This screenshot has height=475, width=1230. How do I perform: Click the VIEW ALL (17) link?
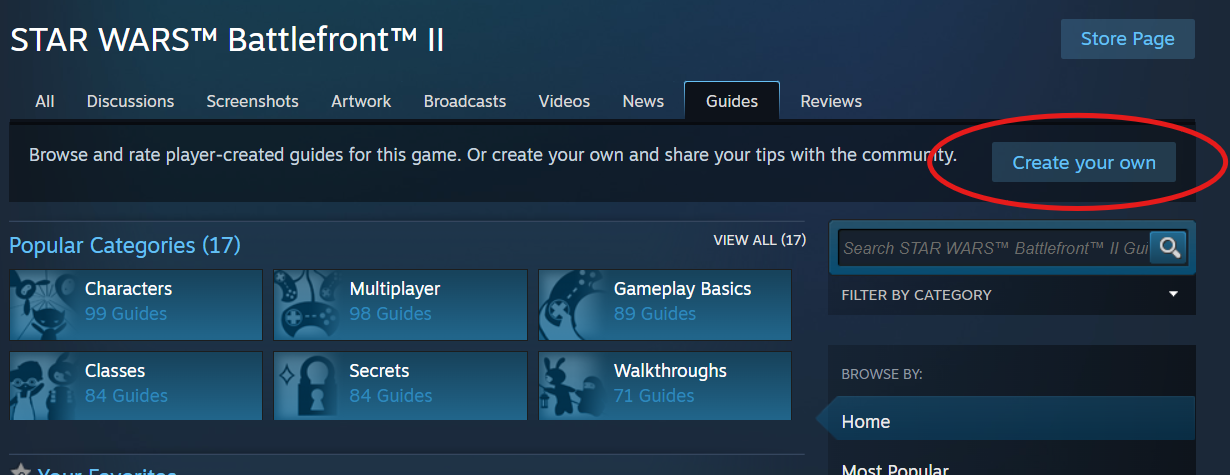759,240
